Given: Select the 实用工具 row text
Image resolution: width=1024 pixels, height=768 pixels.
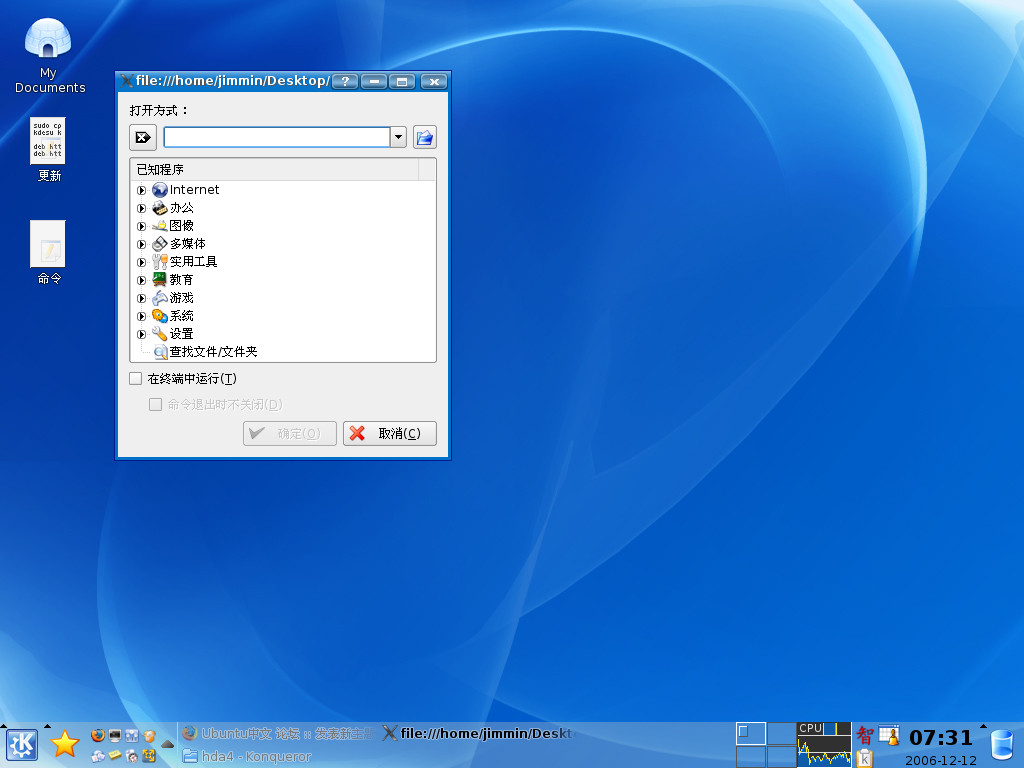Looking at the screenshot, I should tap(193, 262).
